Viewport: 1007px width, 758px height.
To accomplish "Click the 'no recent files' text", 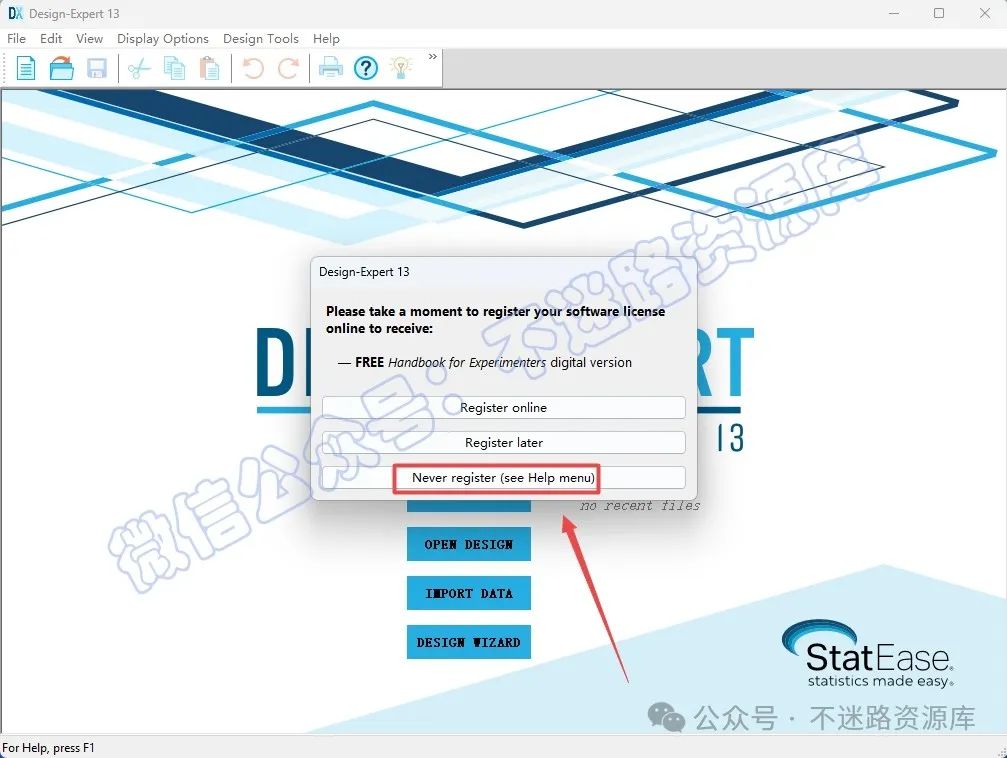I will point(640,506).
